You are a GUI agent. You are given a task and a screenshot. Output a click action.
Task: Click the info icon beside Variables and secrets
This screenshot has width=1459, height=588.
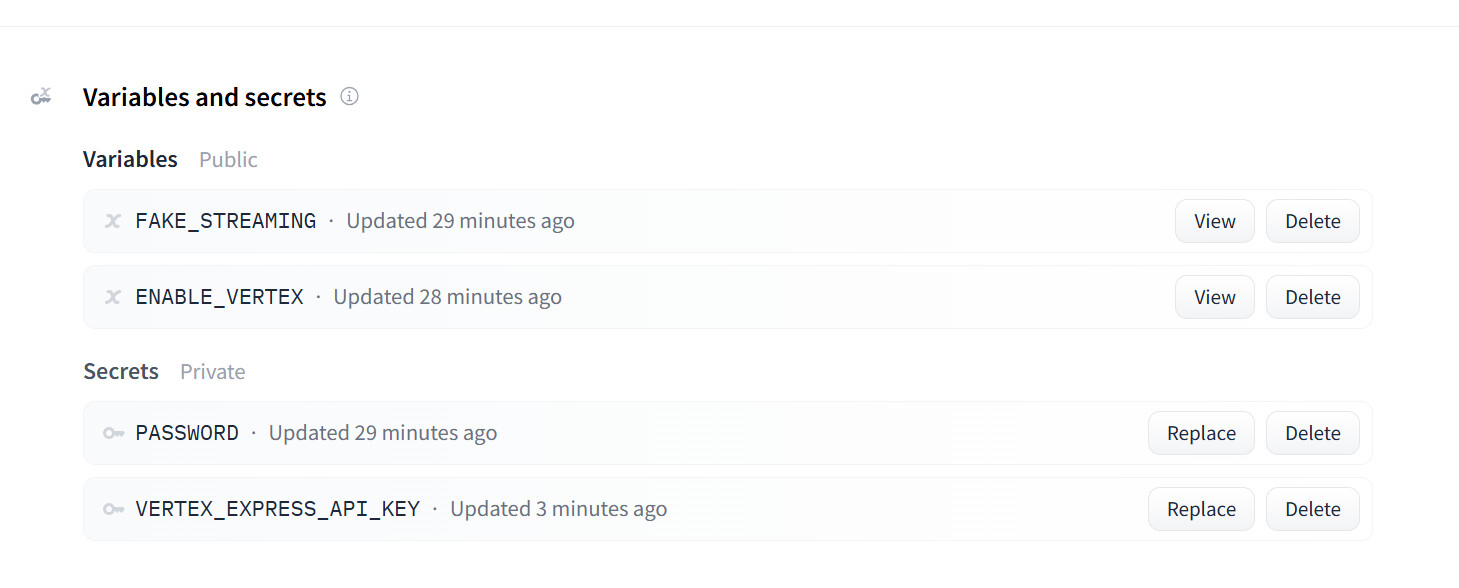click(x=349, y=97)
